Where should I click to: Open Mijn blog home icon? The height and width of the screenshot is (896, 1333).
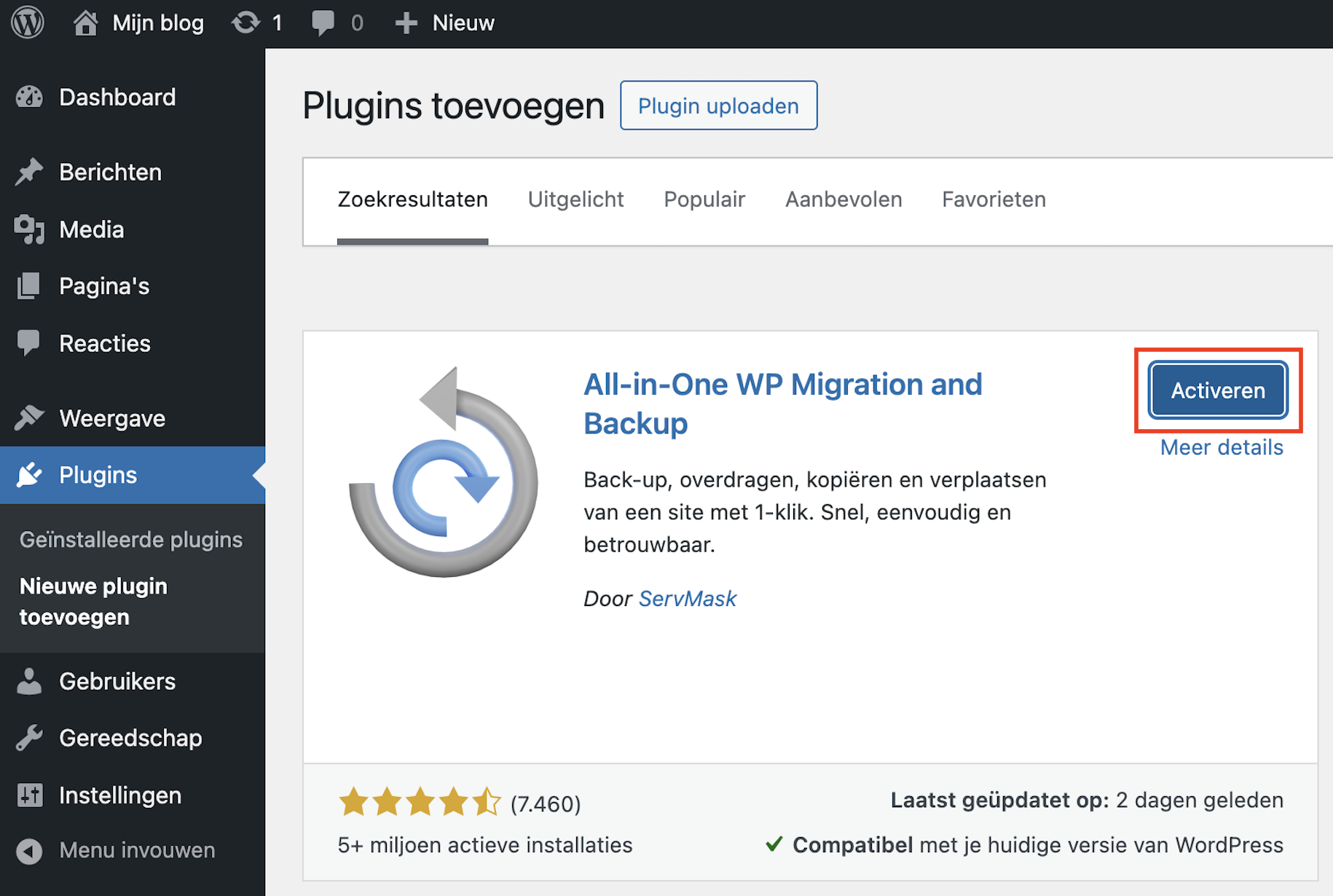point(85,23)
